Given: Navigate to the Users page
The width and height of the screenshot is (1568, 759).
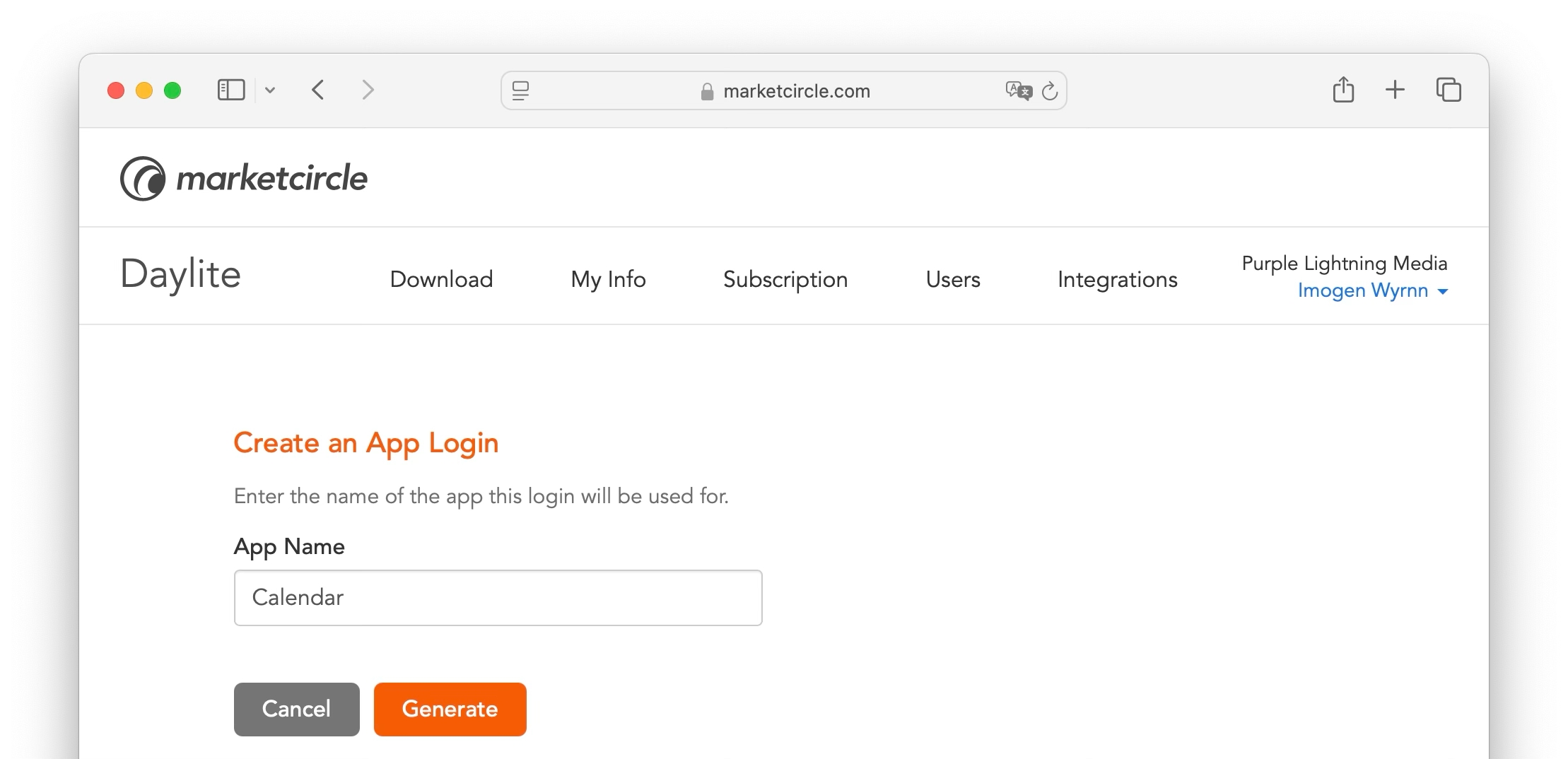Looking at the screenshot, I should 952,279.
